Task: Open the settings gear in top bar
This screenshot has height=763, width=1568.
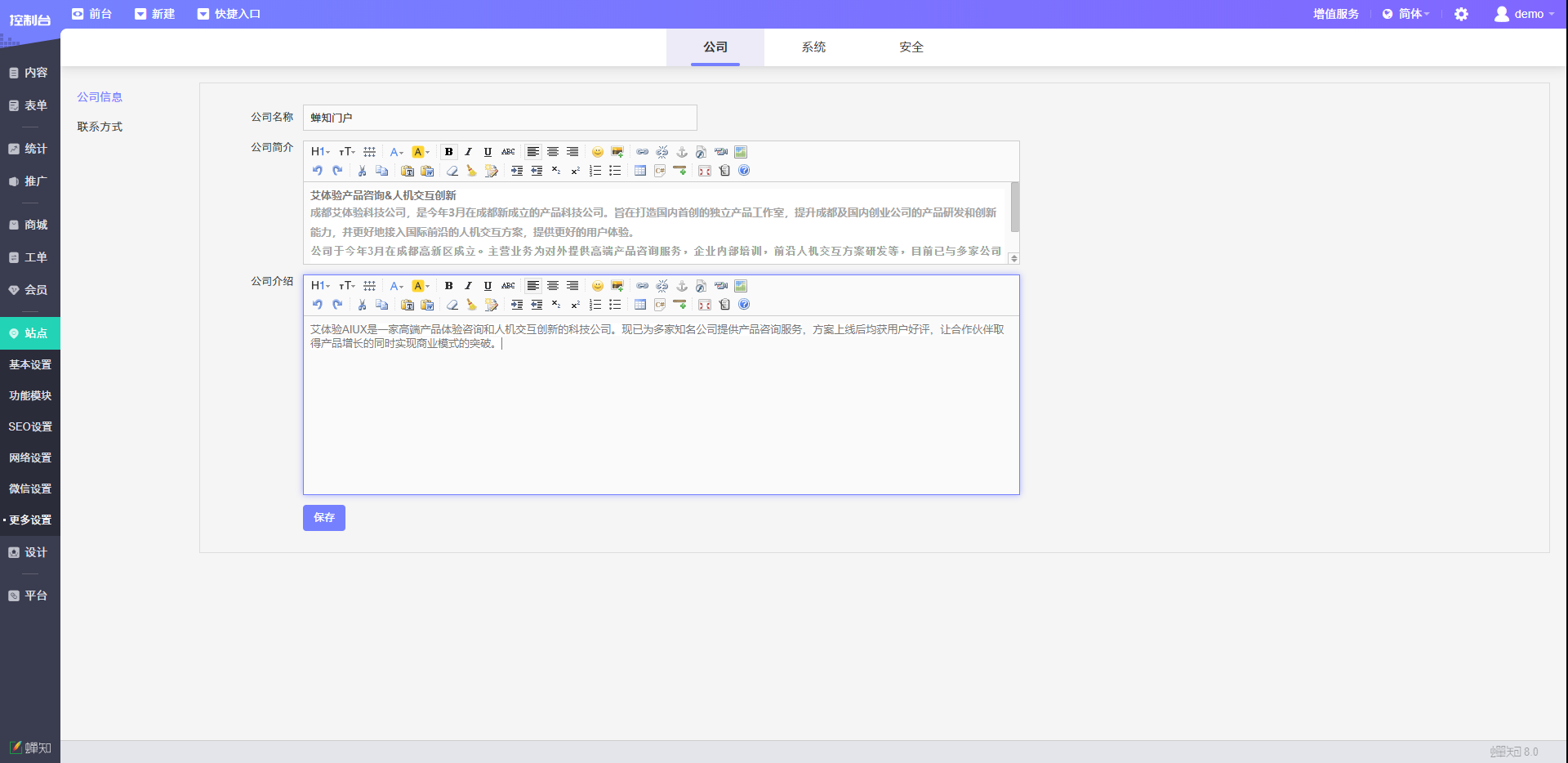Action: pos(1461,14)
